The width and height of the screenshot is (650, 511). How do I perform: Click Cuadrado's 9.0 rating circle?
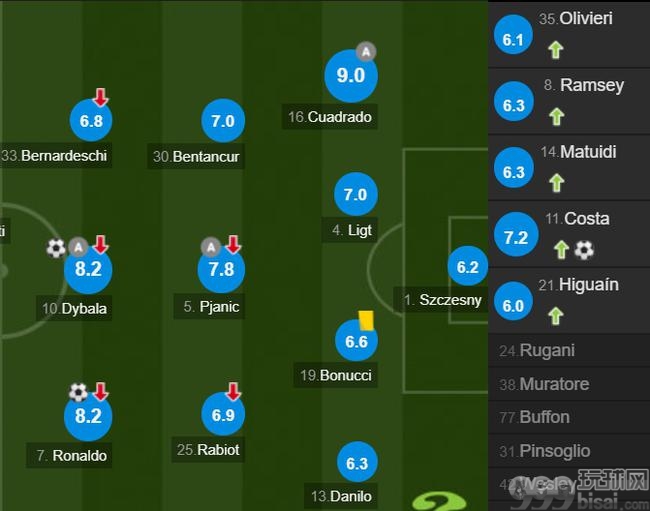351,76
